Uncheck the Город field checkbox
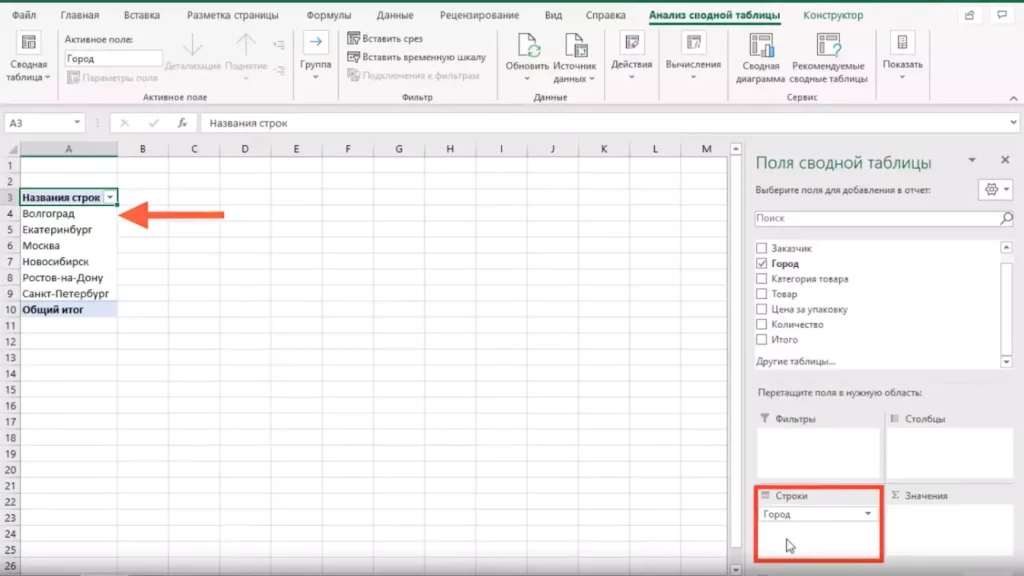Screen dimensions: 1024x576 (762, 264)
